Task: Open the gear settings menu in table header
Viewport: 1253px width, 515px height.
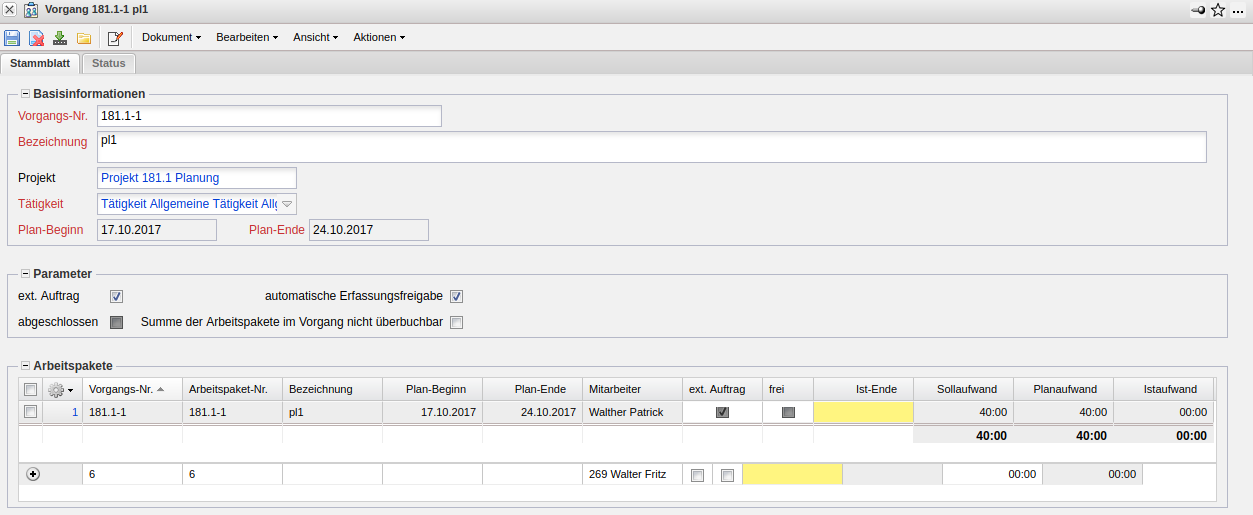Action: click(x=60, y=390)
